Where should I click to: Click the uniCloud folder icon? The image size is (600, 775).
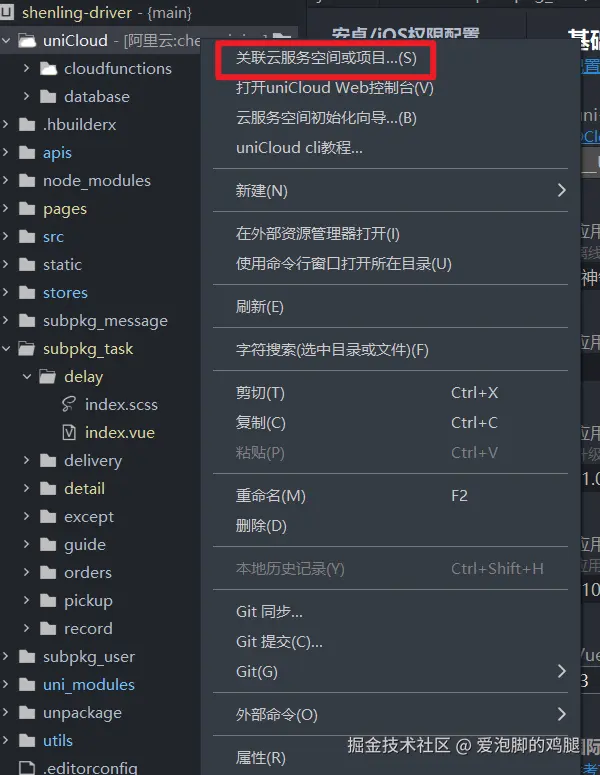tap(27, 41)
